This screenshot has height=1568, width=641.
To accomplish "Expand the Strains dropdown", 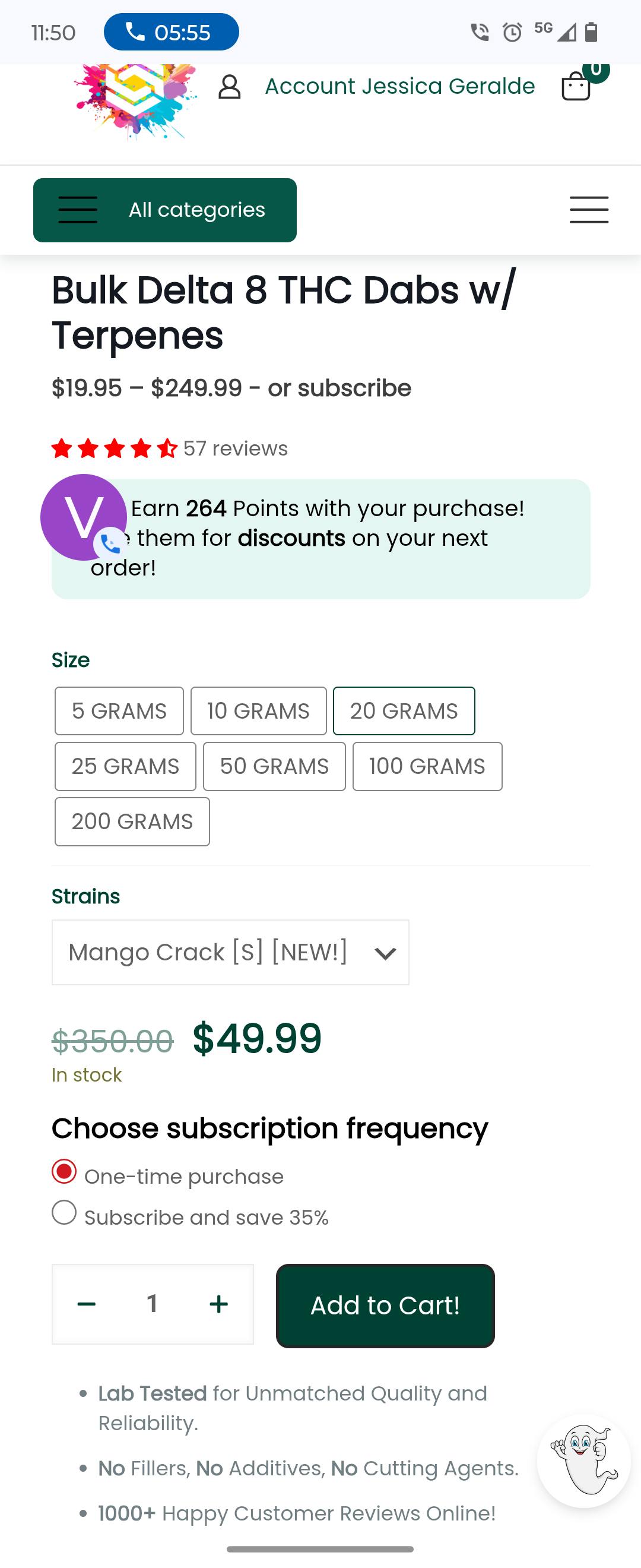I will pyautogui.click(x=230, y=953).
